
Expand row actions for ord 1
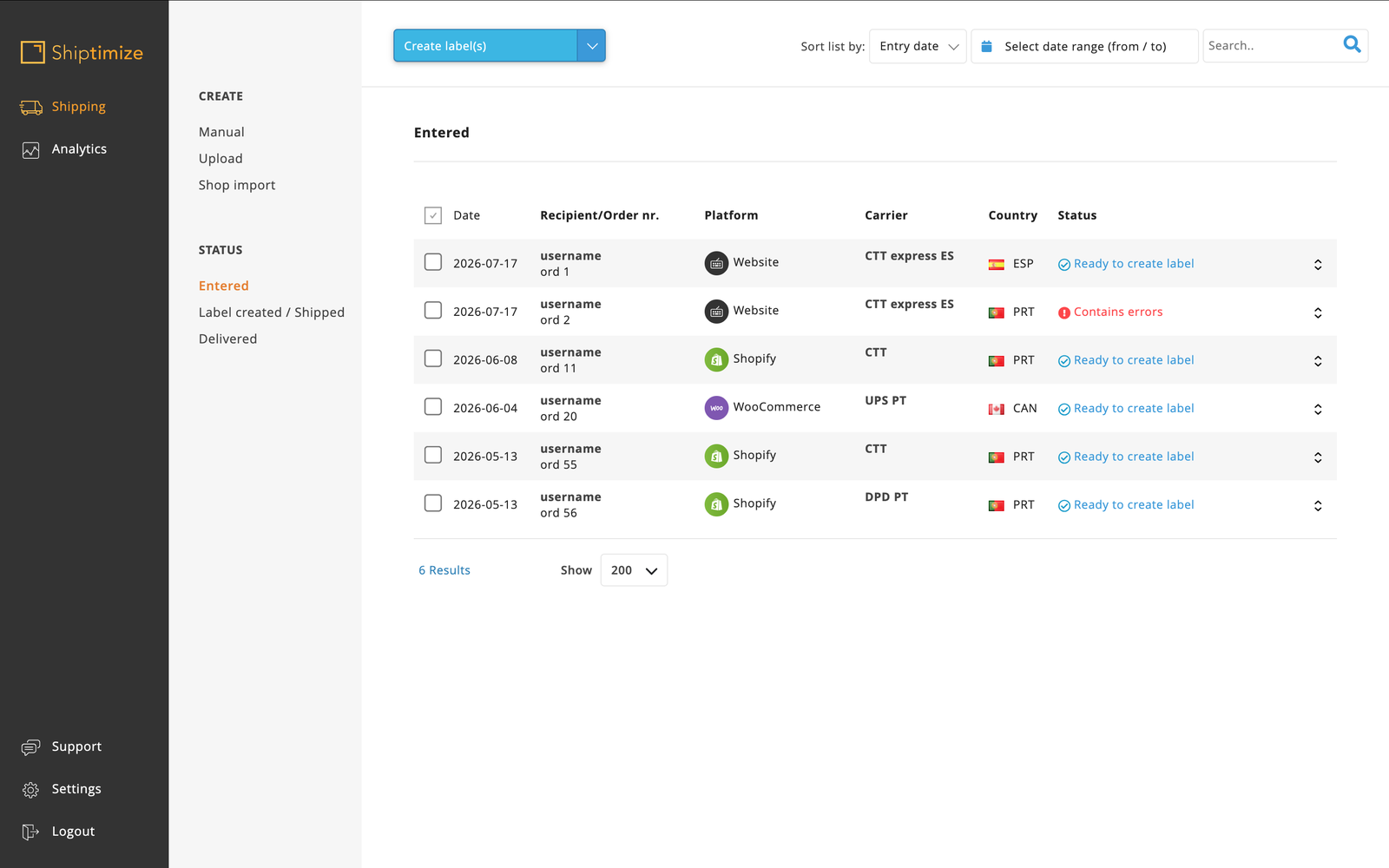tap(1318, 265)
